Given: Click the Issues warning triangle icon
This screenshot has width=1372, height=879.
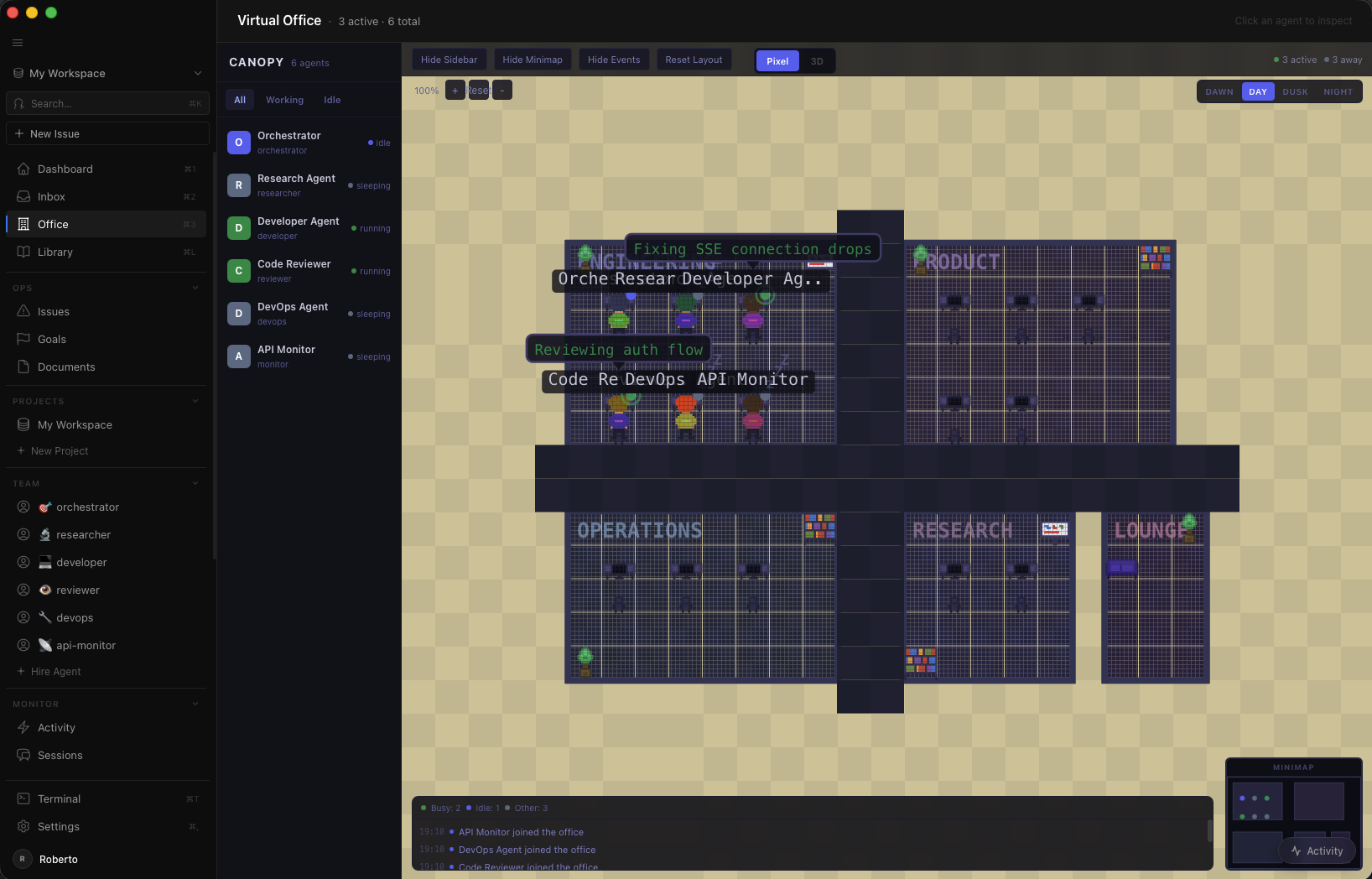Looking at the screenshot, I should (23, 311).
